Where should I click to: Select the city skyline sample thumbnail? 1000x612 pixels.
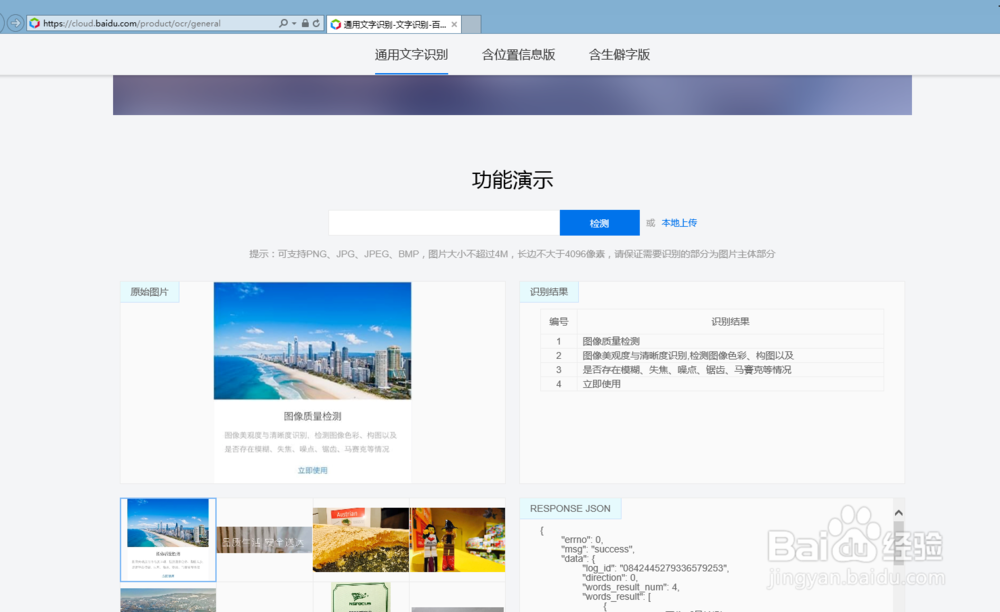(167, 538)
